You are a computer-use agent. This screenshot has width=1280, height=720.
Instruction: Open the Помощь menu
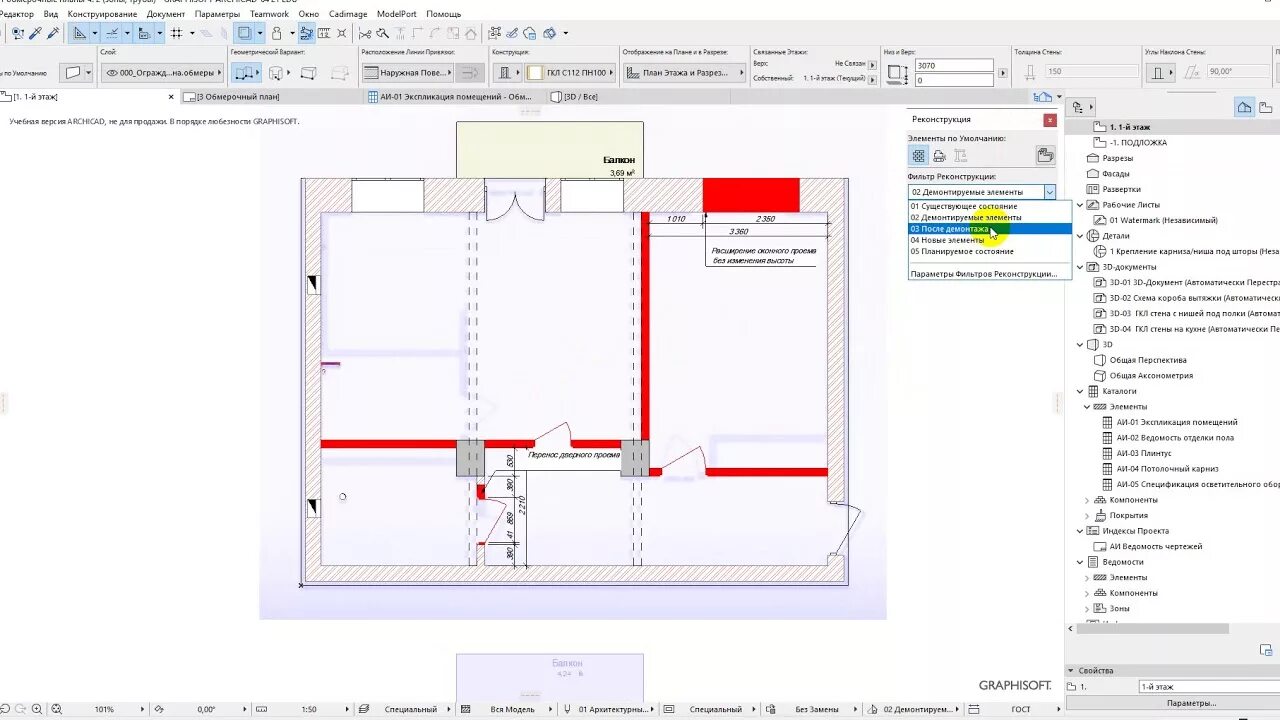pyautogui.click(x=444, y=14)
